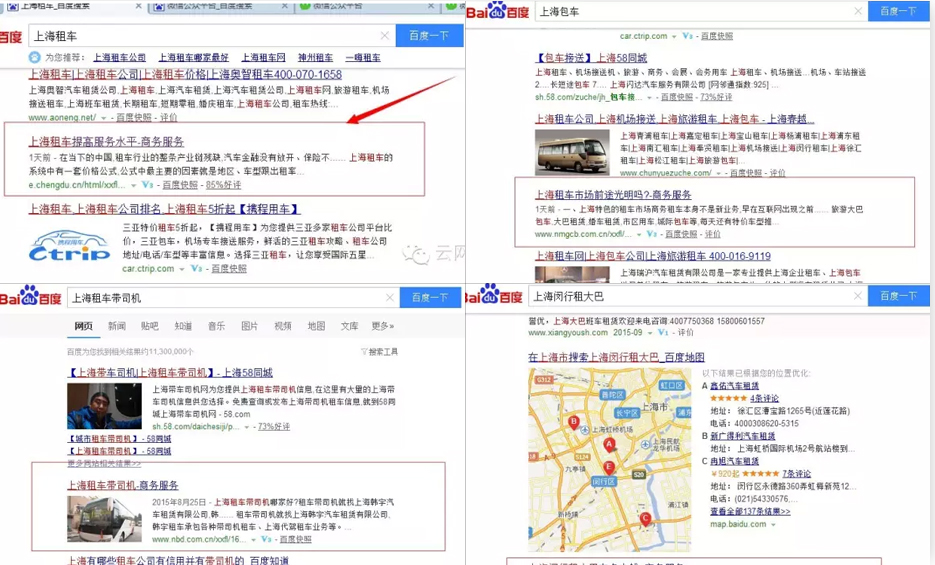
Task: Click map marker E on the Shanghai map
Action: [x=609, y=467]
